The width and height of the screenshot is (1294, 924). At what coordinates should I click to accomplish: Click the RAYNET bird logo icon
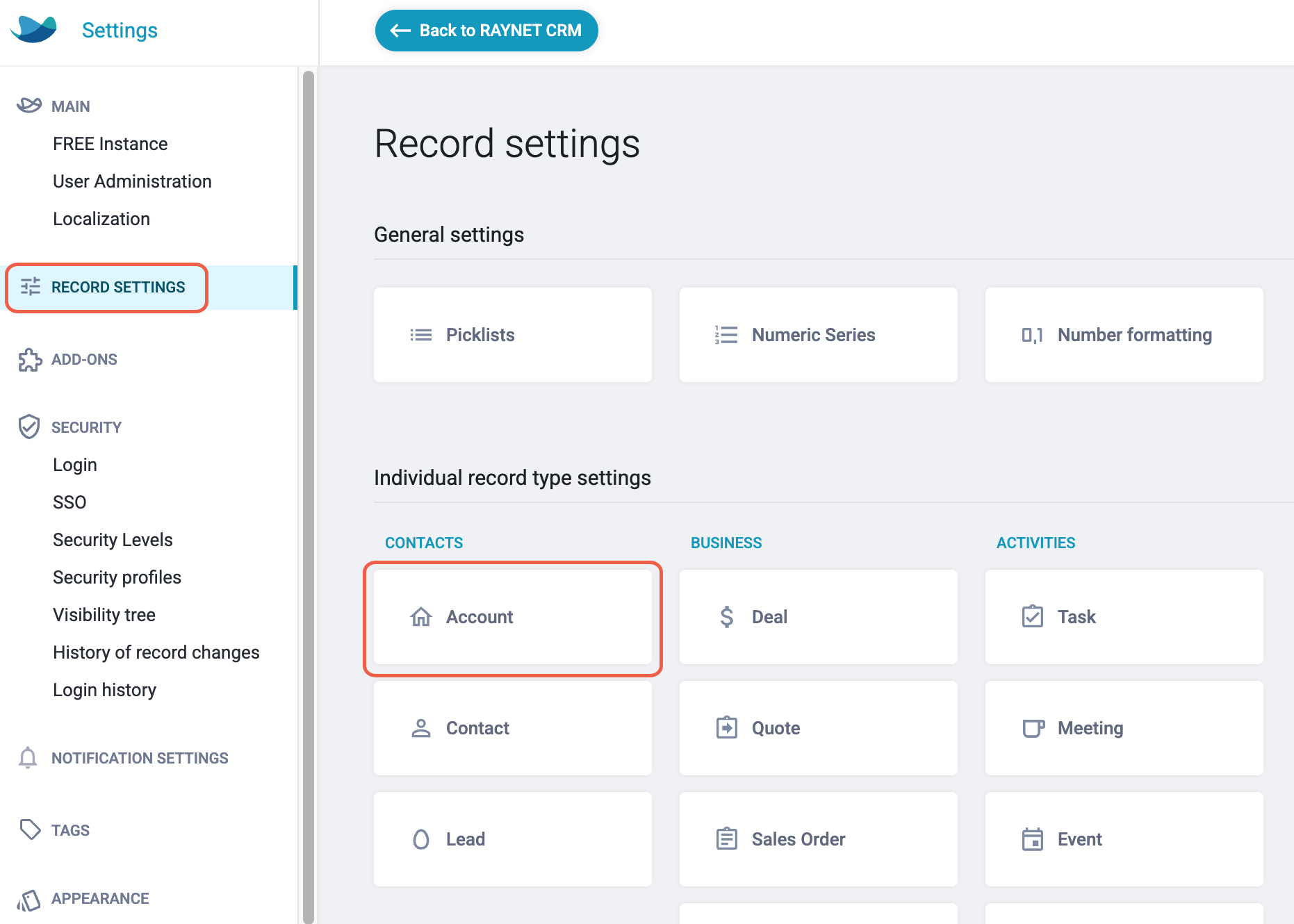[x=33, y=29]
